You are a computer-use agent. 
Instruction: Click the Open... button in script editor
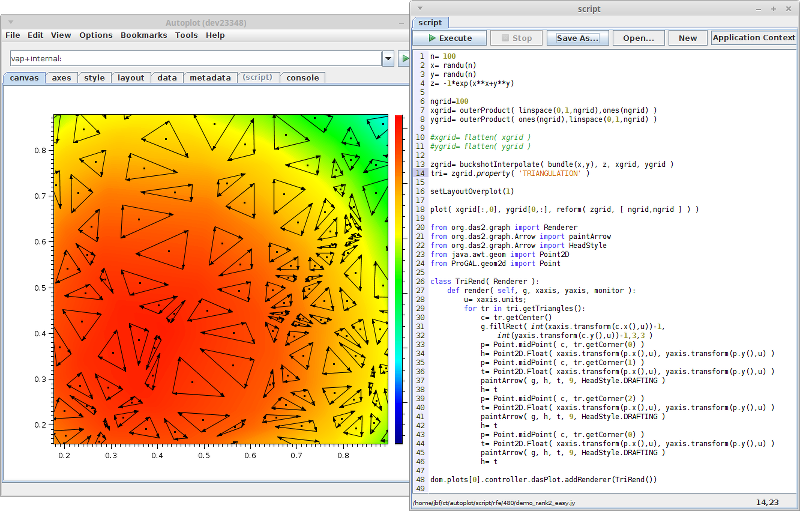[638, 38]
